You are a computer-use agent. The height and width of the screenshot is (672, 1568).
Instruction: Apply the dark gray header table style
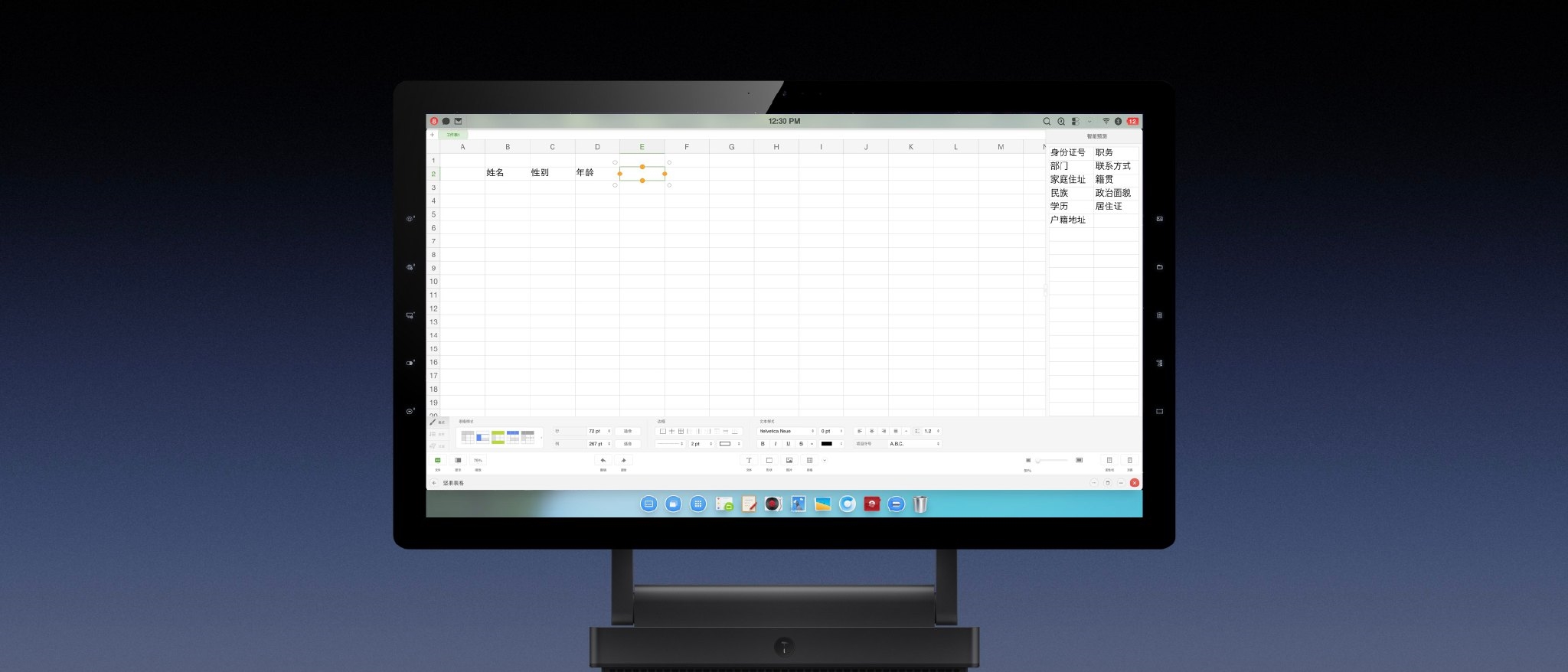[x=528, y=437]
